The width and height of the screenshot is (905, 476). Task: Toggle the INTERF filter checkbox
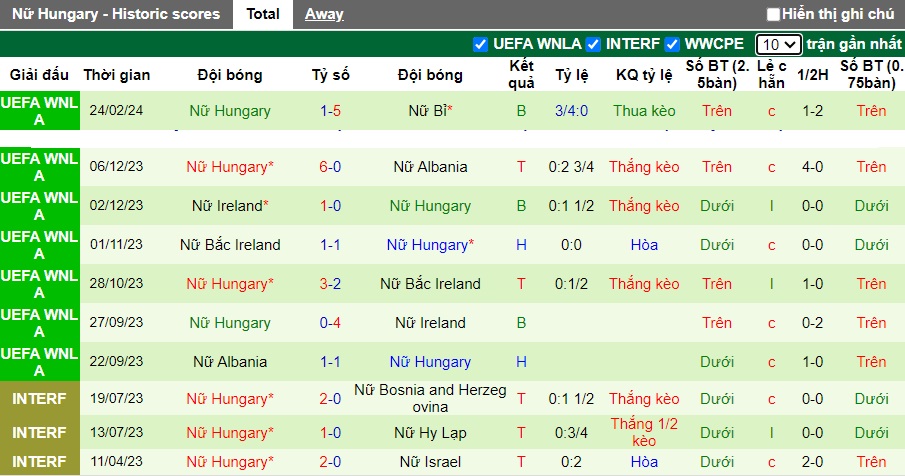tap(593, 44)
